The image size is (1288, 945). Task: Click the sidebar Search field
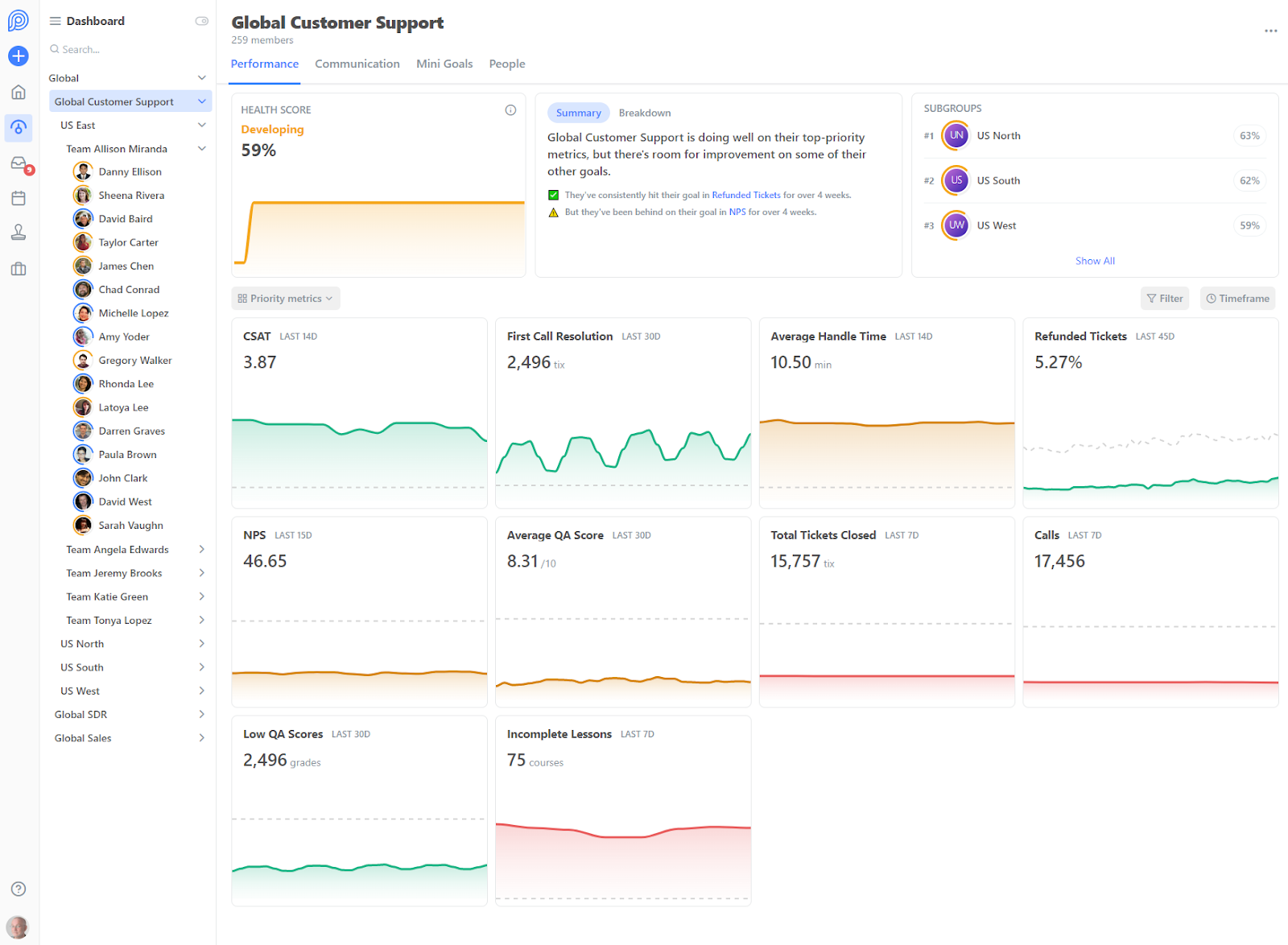(129, 49)
